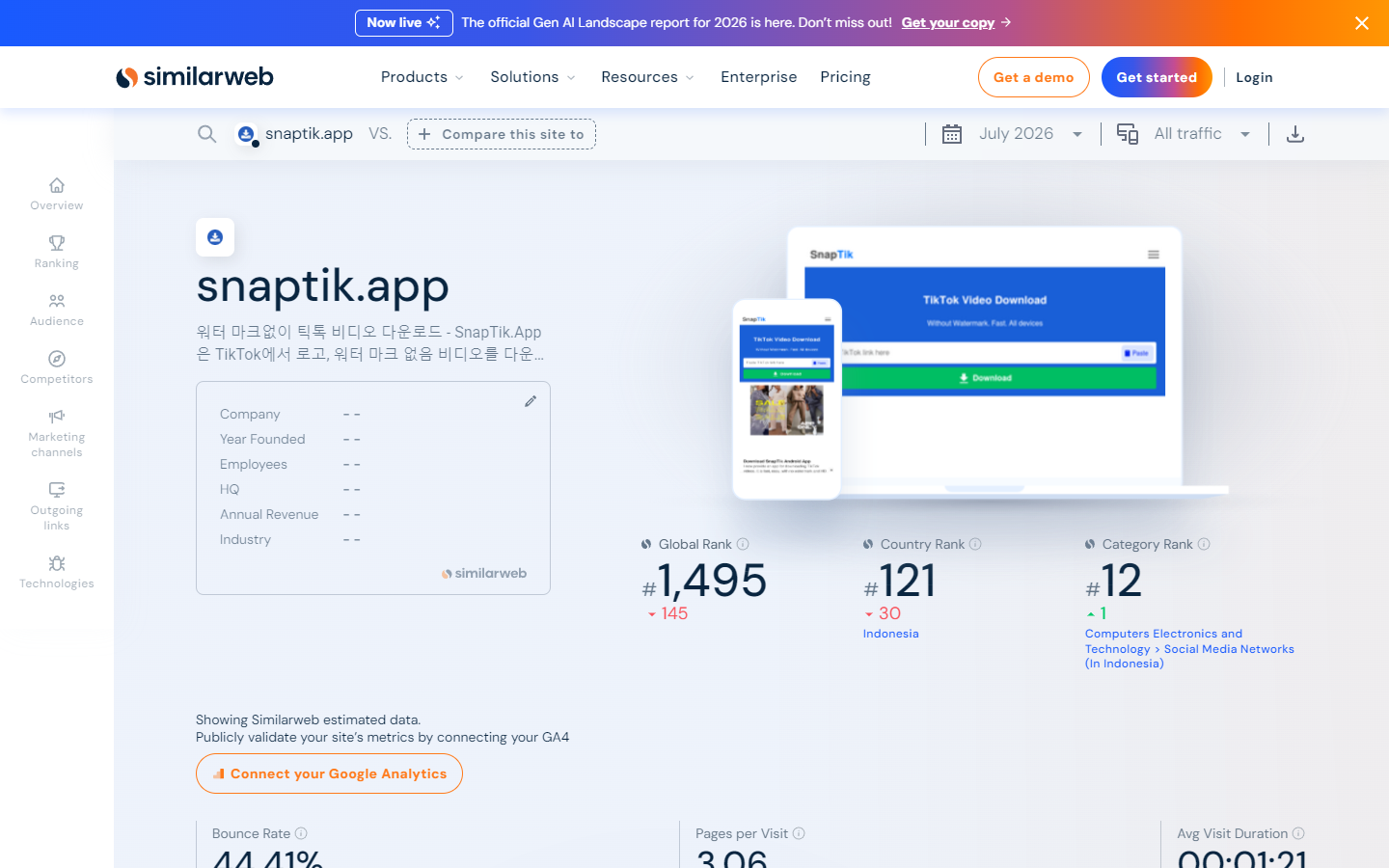1389x868 pixels.
Task: Open the All traffic dropdown
Action: (1202, 134)
